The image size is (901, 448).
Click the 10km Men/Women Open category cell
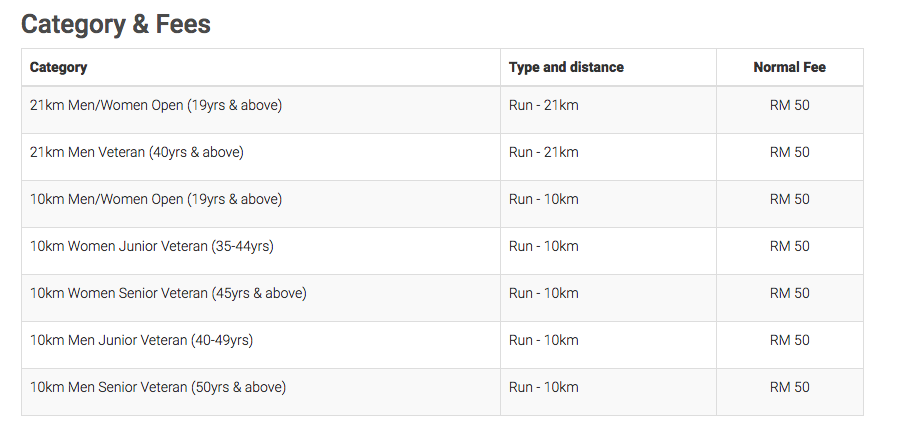[x=261, y=204]
